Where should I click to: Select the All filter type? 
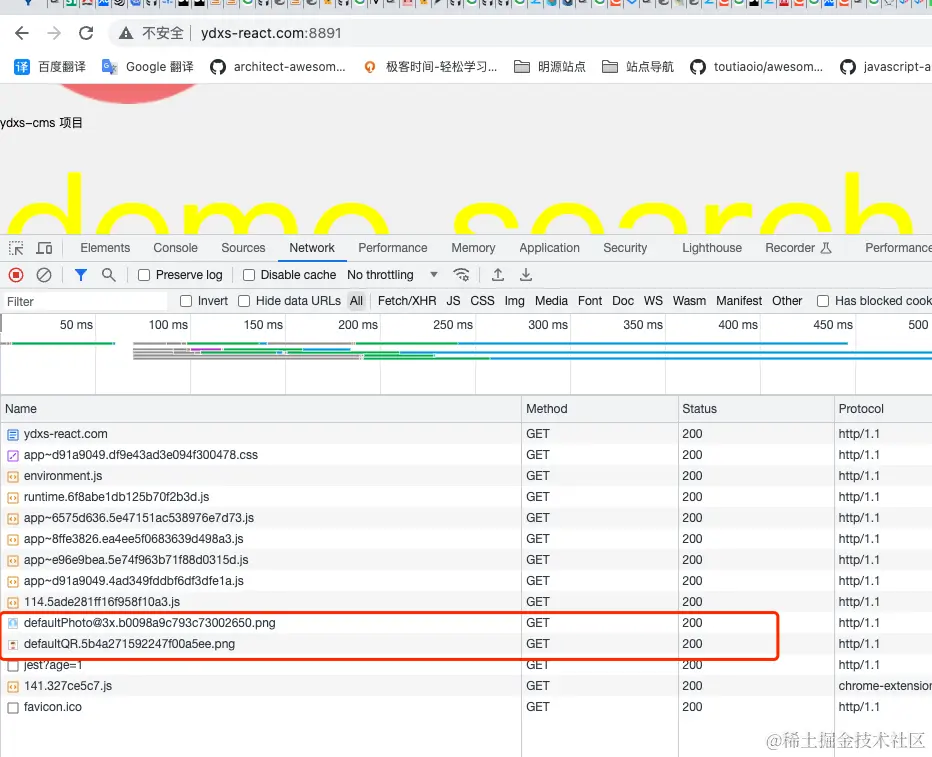click(356, 301)
